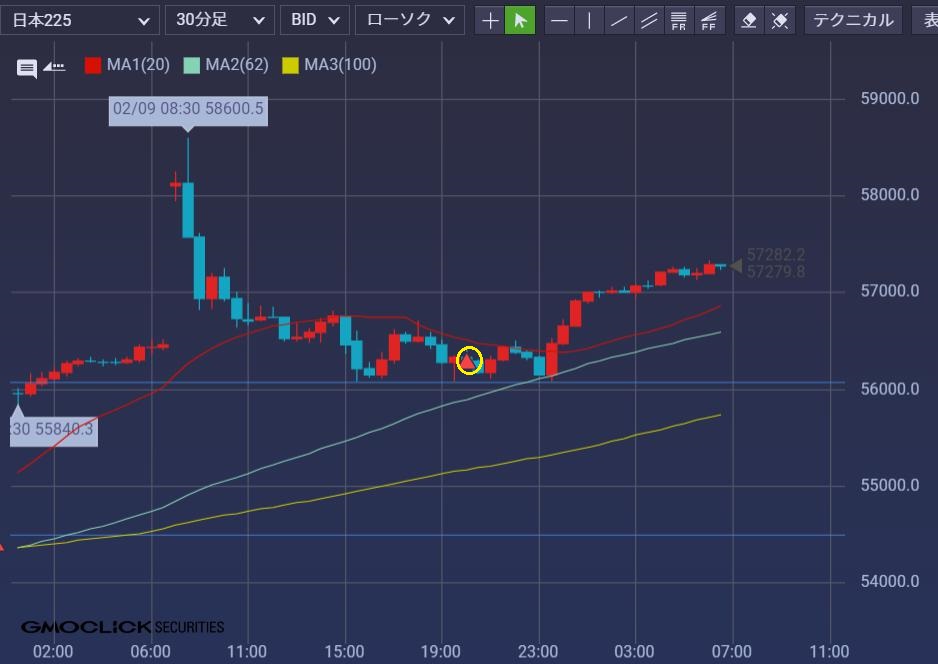
Task: Click the erase all drawings icon
Action: tap(780, 20)
